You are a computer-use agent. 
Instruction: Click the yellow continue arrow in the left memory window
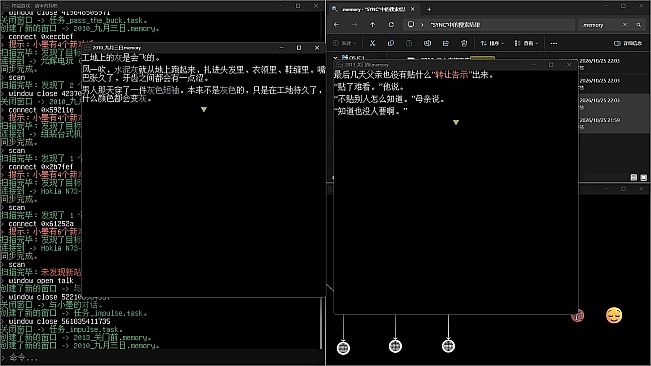point(203,110)
